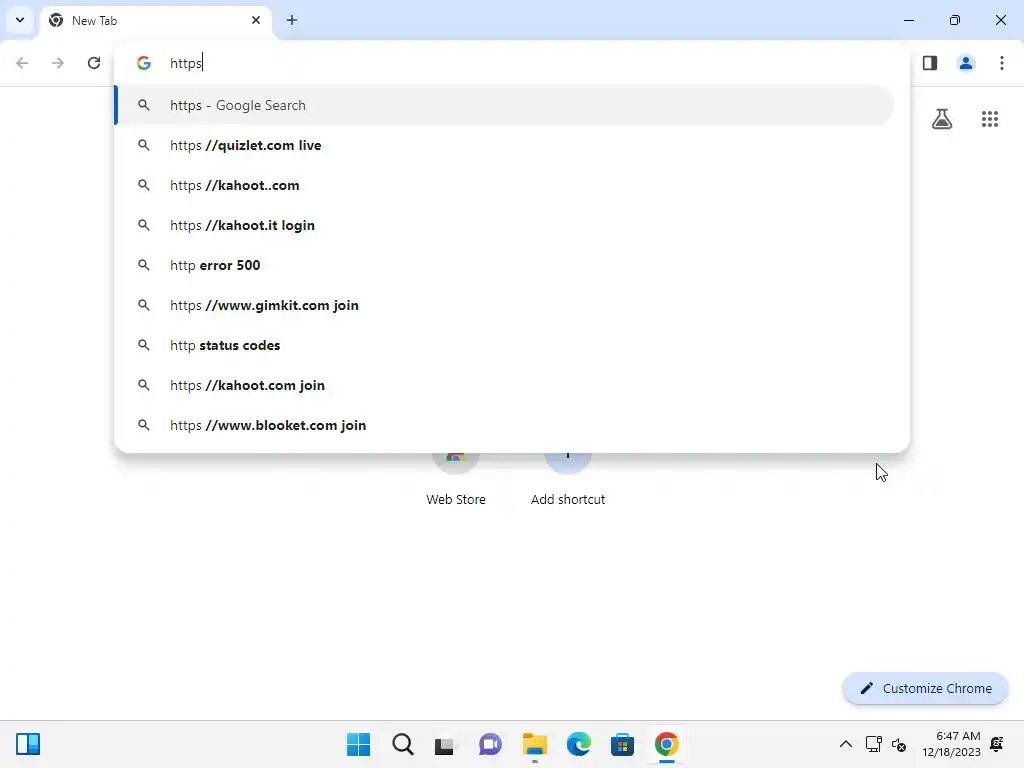Image resolution: width=1024 pixels, height=768 pixels.
Task: Open Chrome Labs flask icon
Action: point(942,119)
